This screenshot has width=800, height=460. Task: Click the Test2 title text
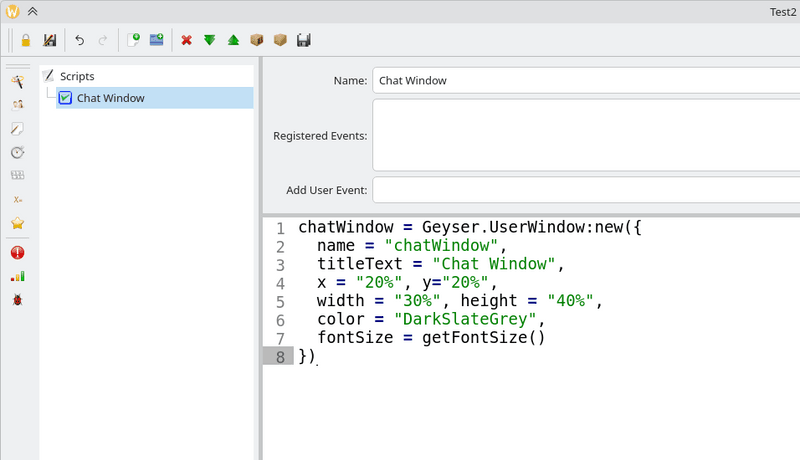click(783, 12)
